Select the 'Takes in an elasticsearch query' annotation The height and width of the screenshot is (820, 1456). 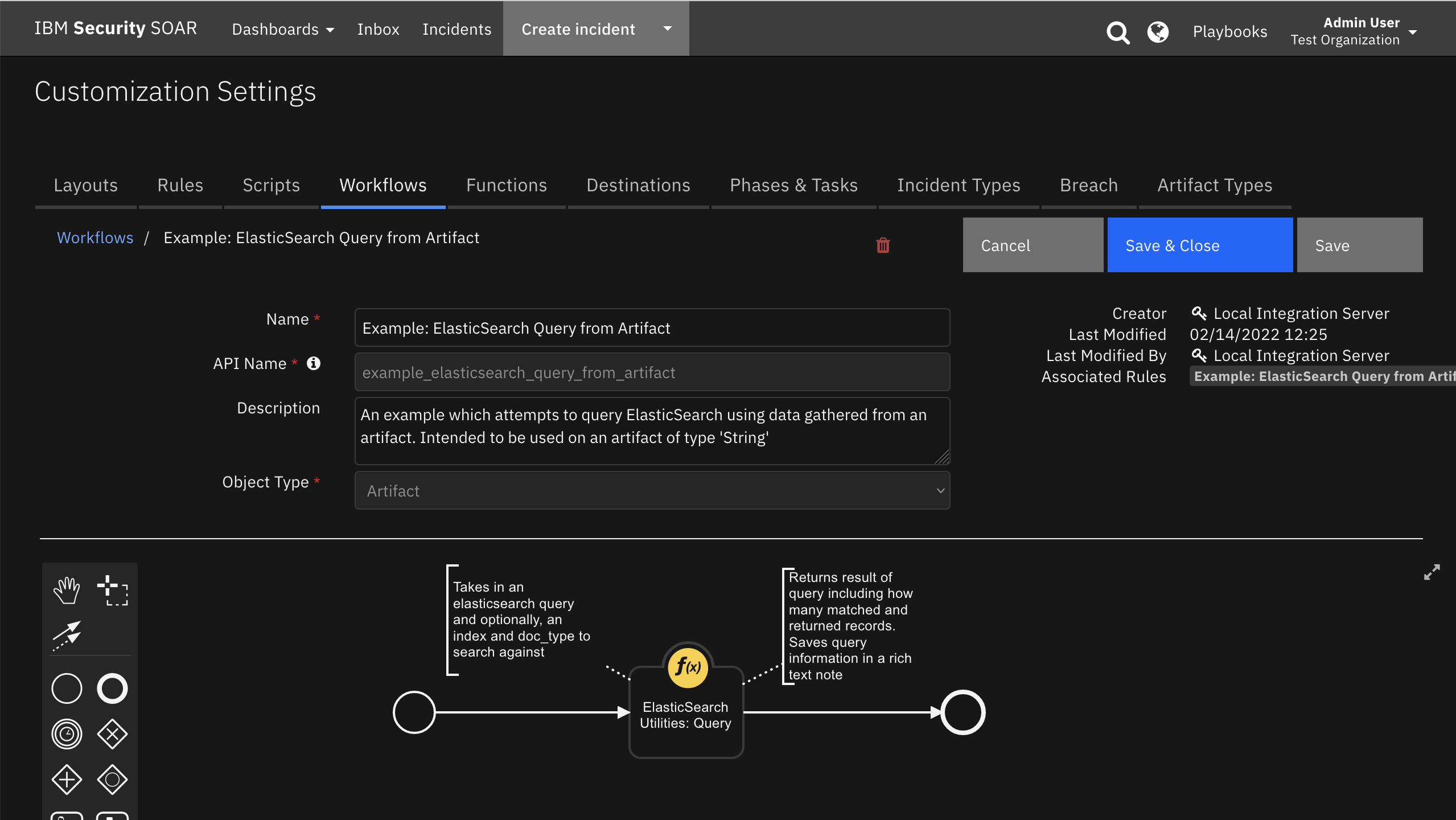tap(521, 620)
